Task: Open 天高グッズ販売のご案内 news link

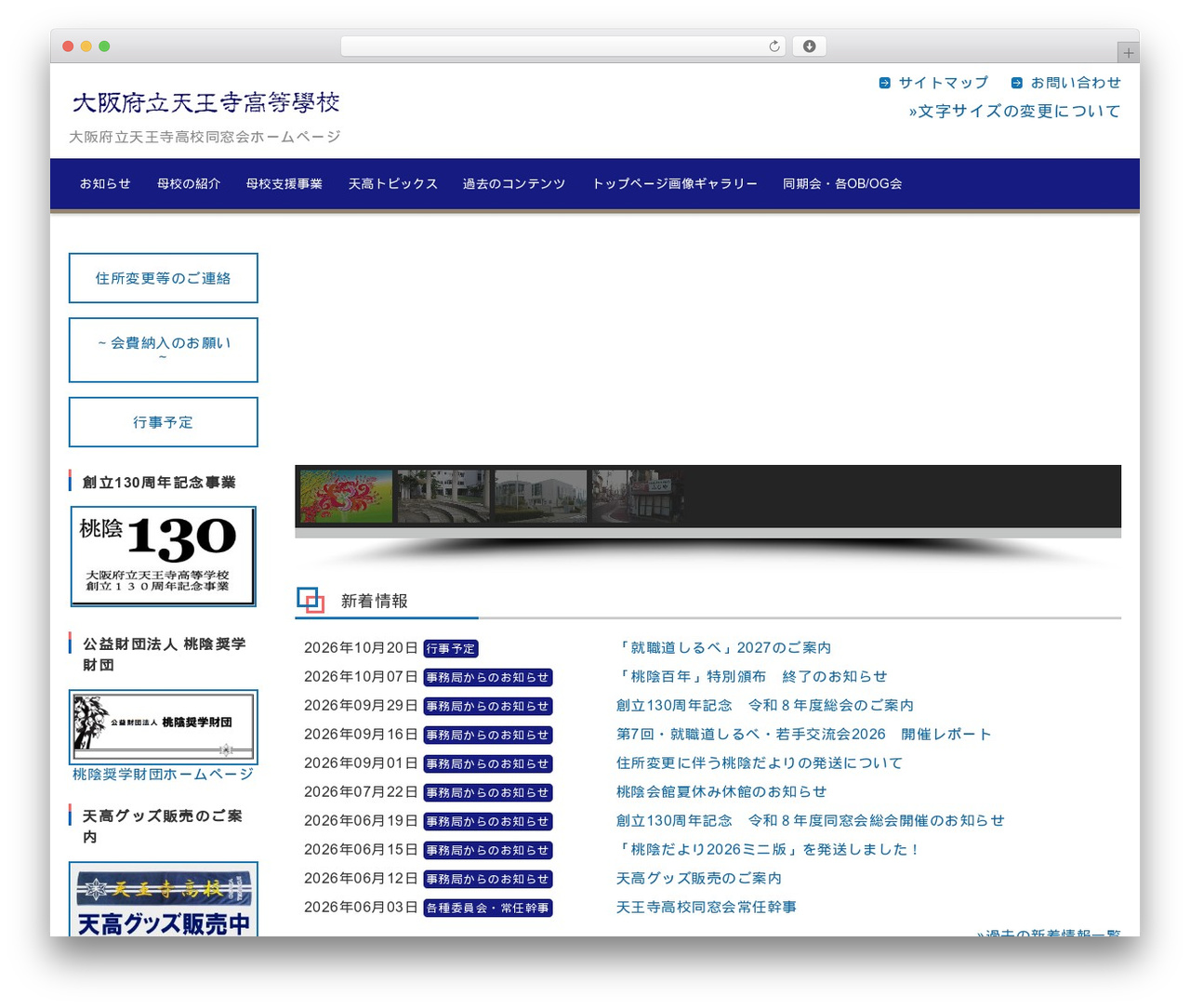Action: (699, 879)
